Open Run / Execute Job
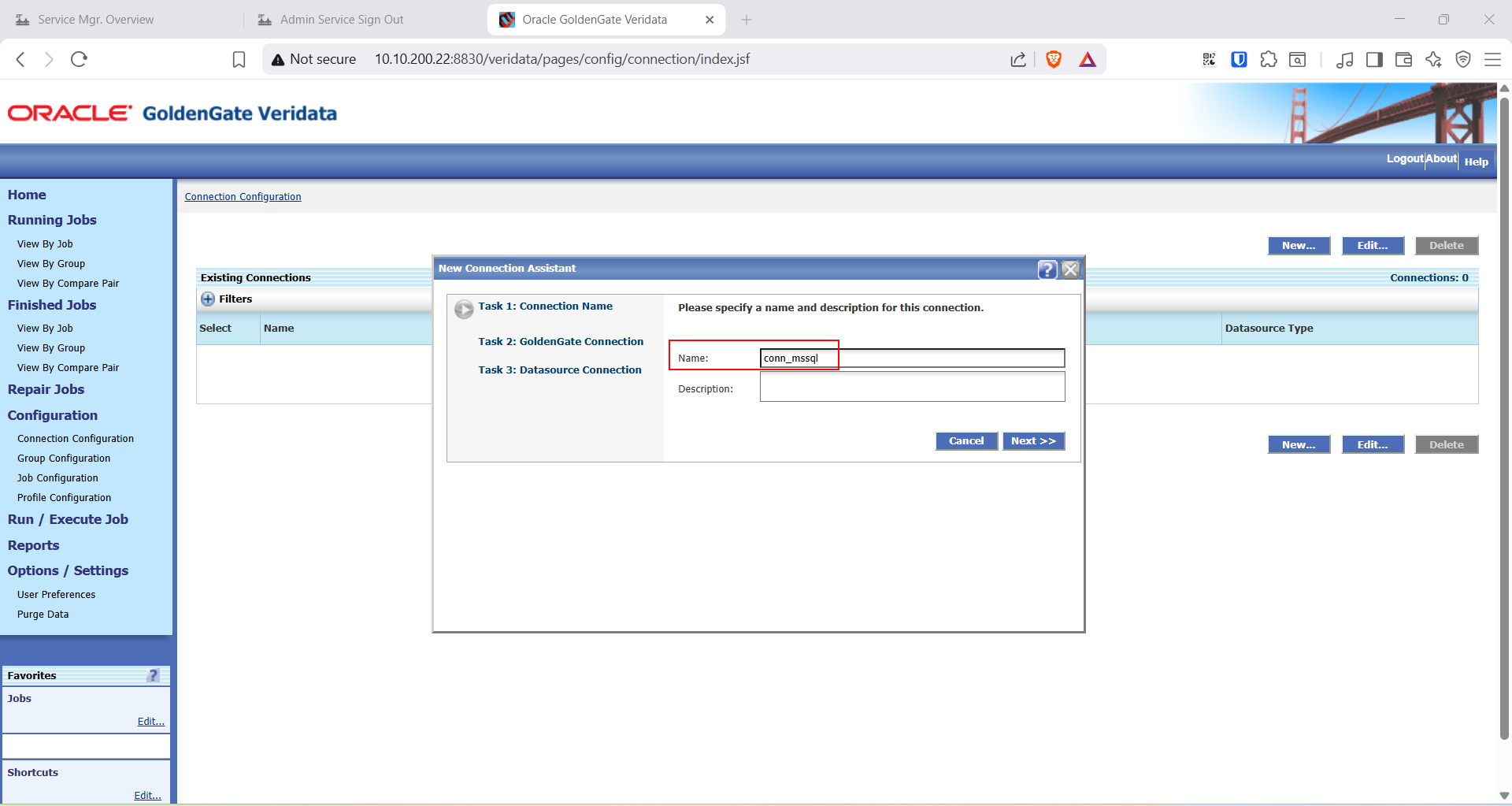Image resolution: width=1512 pixels, height=806 pixels. click(68, 519)
